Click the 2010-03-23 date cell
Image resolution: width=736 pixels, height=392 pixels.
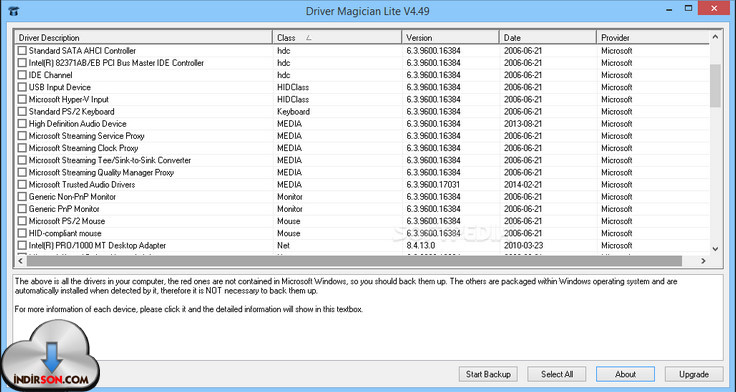point(523,246)
